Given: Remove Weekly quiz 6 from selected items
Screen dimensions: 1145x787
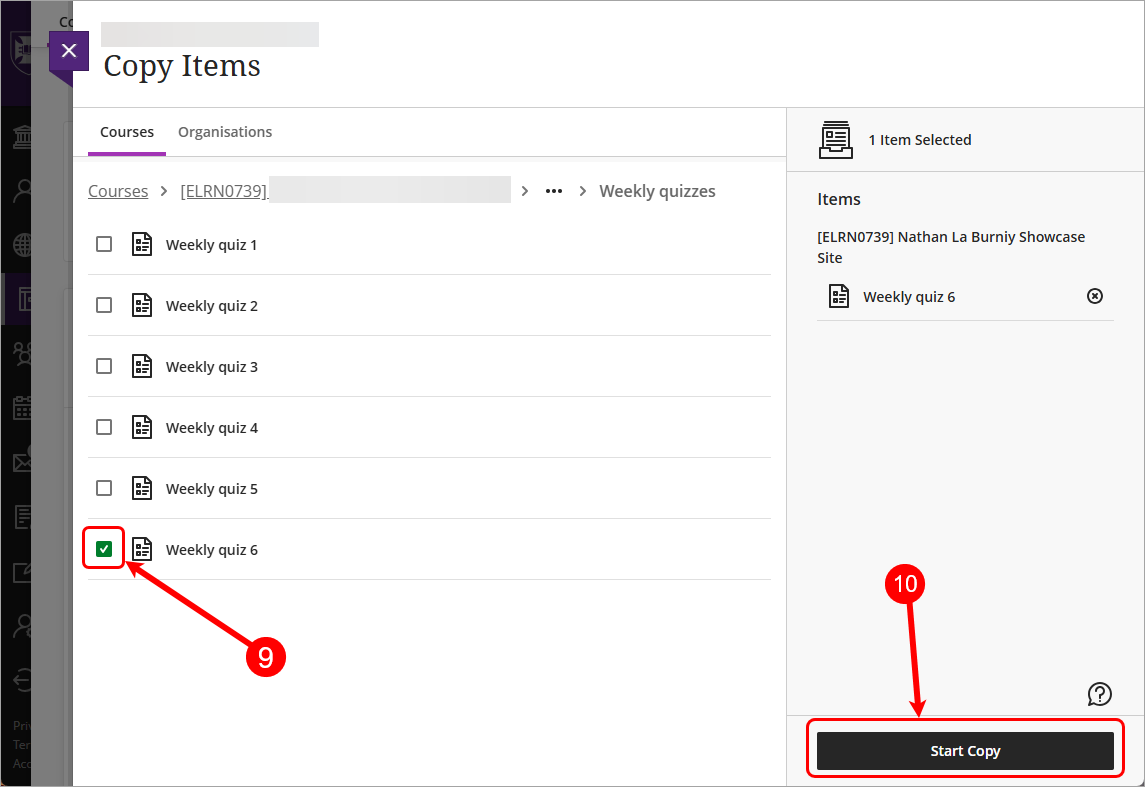Looking at the screenshot, I should tap(1095, 296).
